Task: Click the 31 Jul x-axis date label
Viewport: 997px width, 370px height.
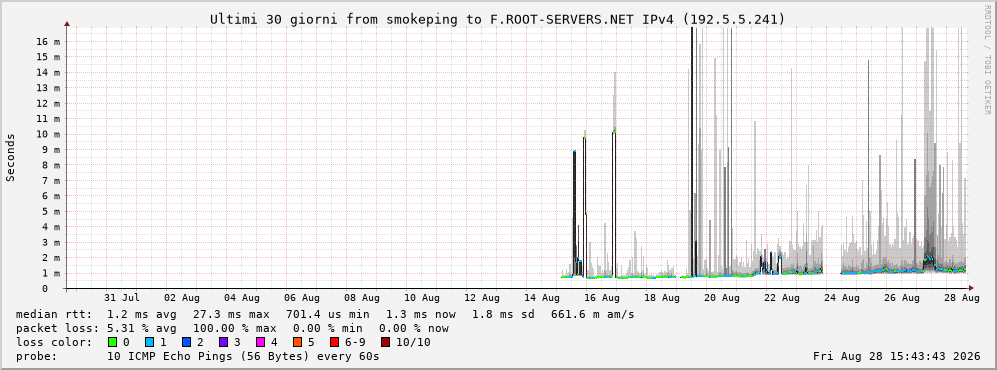Action: [121, 297]
